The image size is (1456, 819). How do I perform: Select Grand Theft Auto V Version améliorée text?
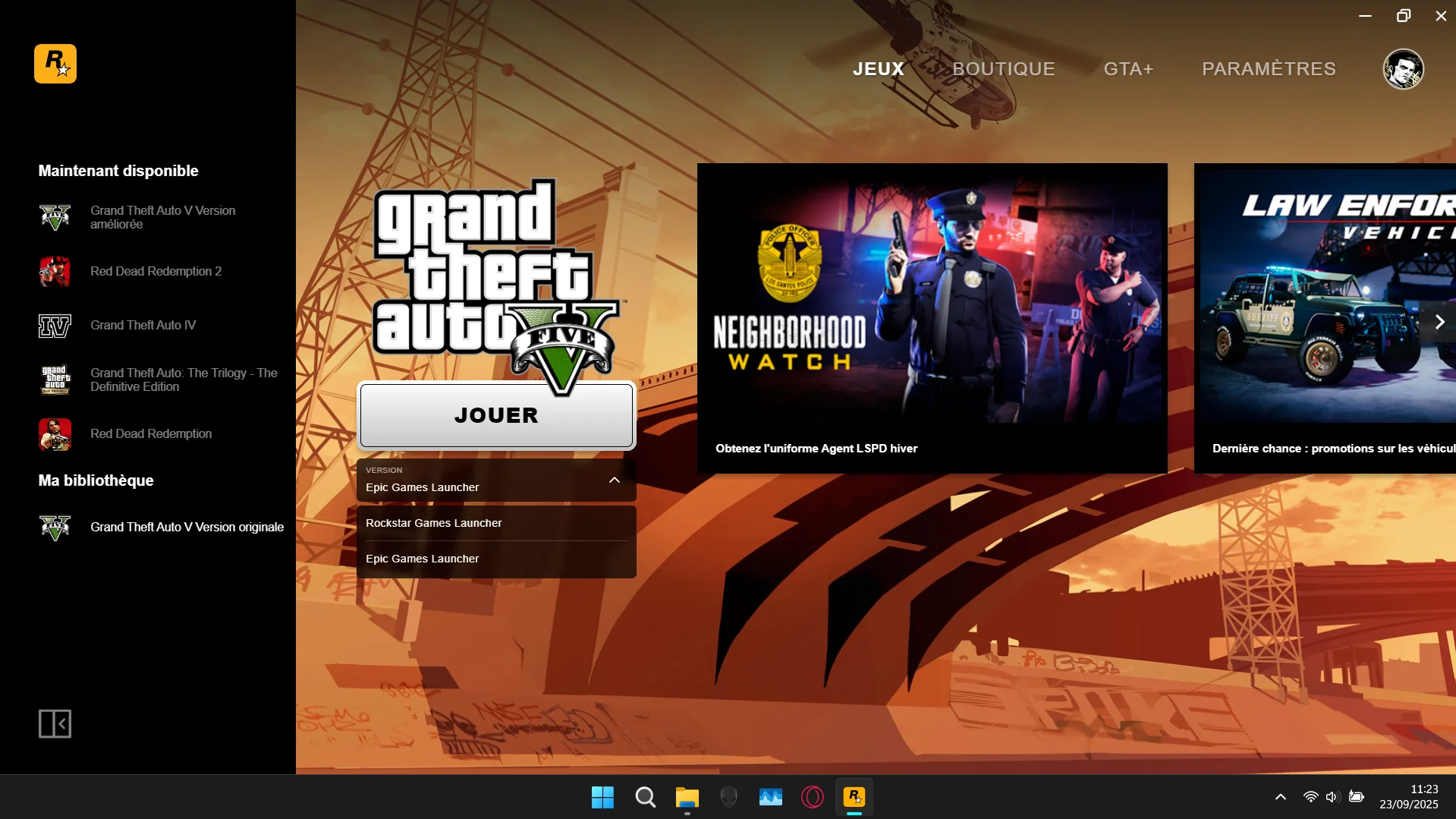click(x=163, y=218)
